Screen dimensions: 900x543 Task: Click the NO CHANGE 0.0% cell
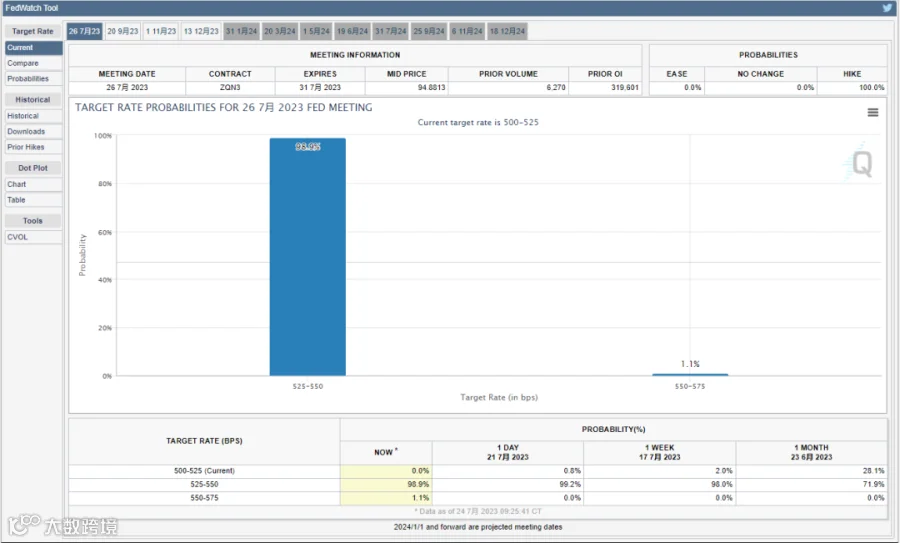[761, 87]
